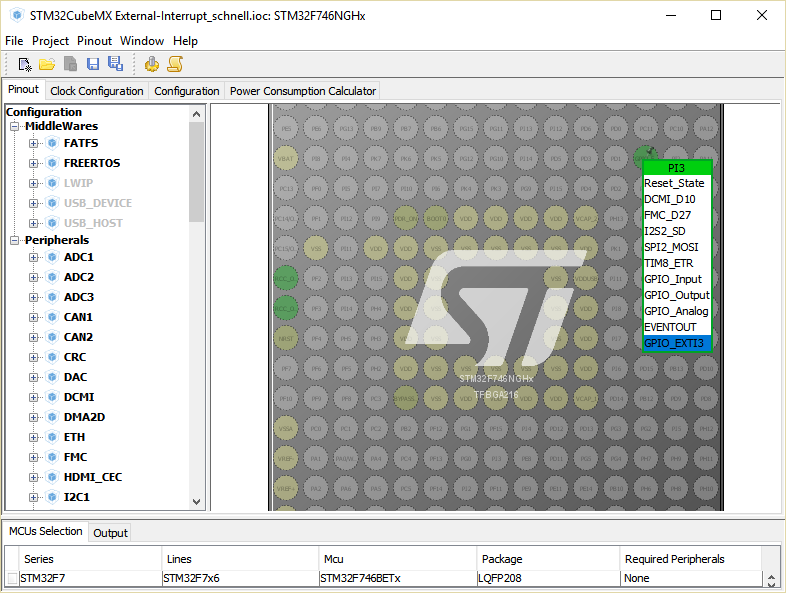Expand the FATFS node

click(x=33, y=144)
